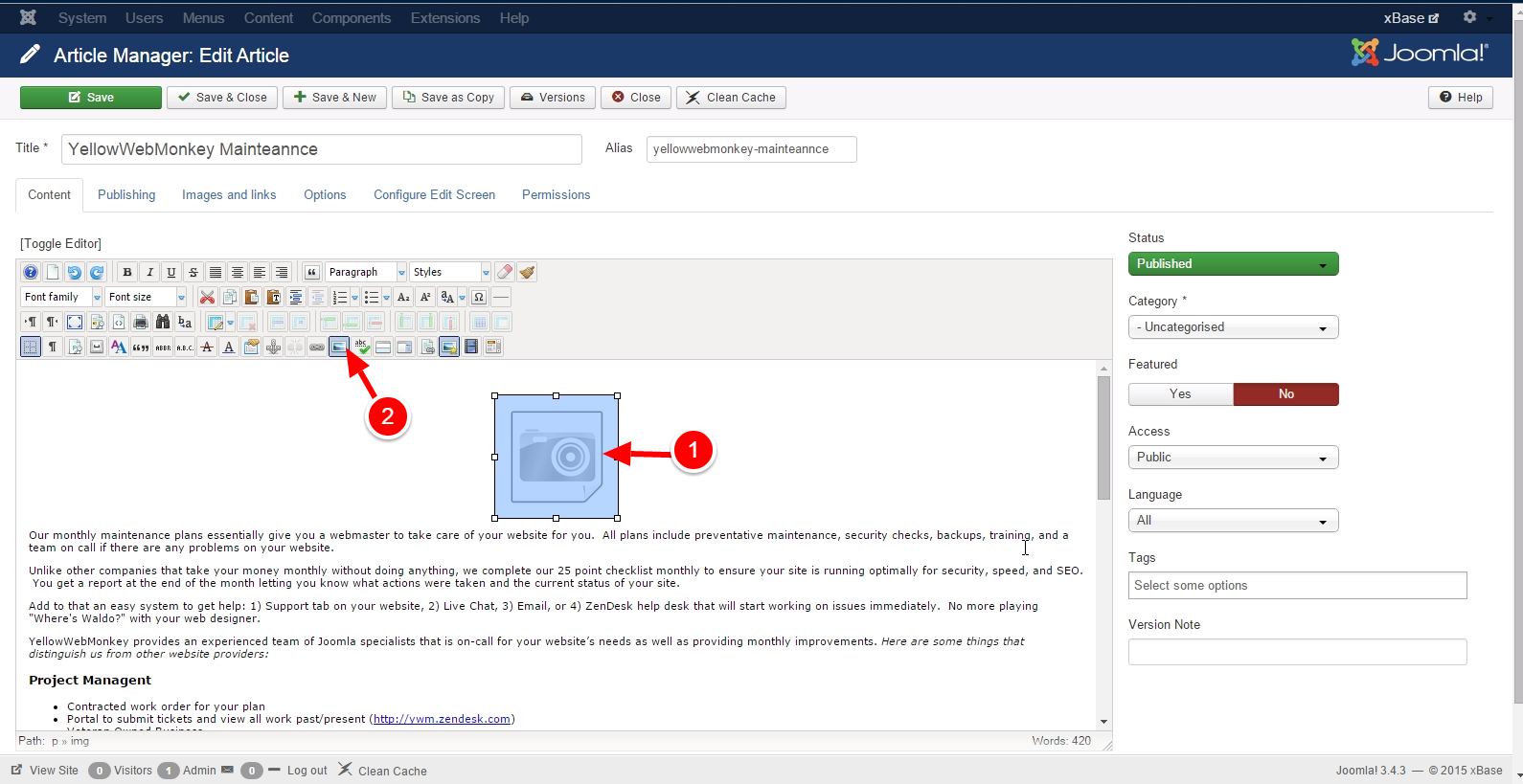Click the printer icon in the editor
The width and height of the screenshot is (1523, 784).
[141, 322]
